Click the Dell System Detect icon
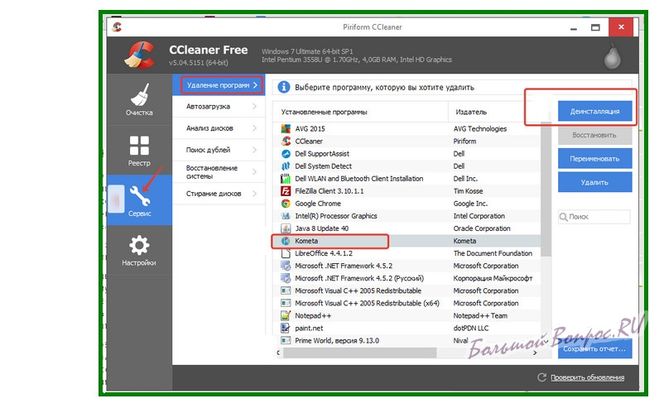Image resolution: width=659 pixels, height=408 pixels. 286,166
